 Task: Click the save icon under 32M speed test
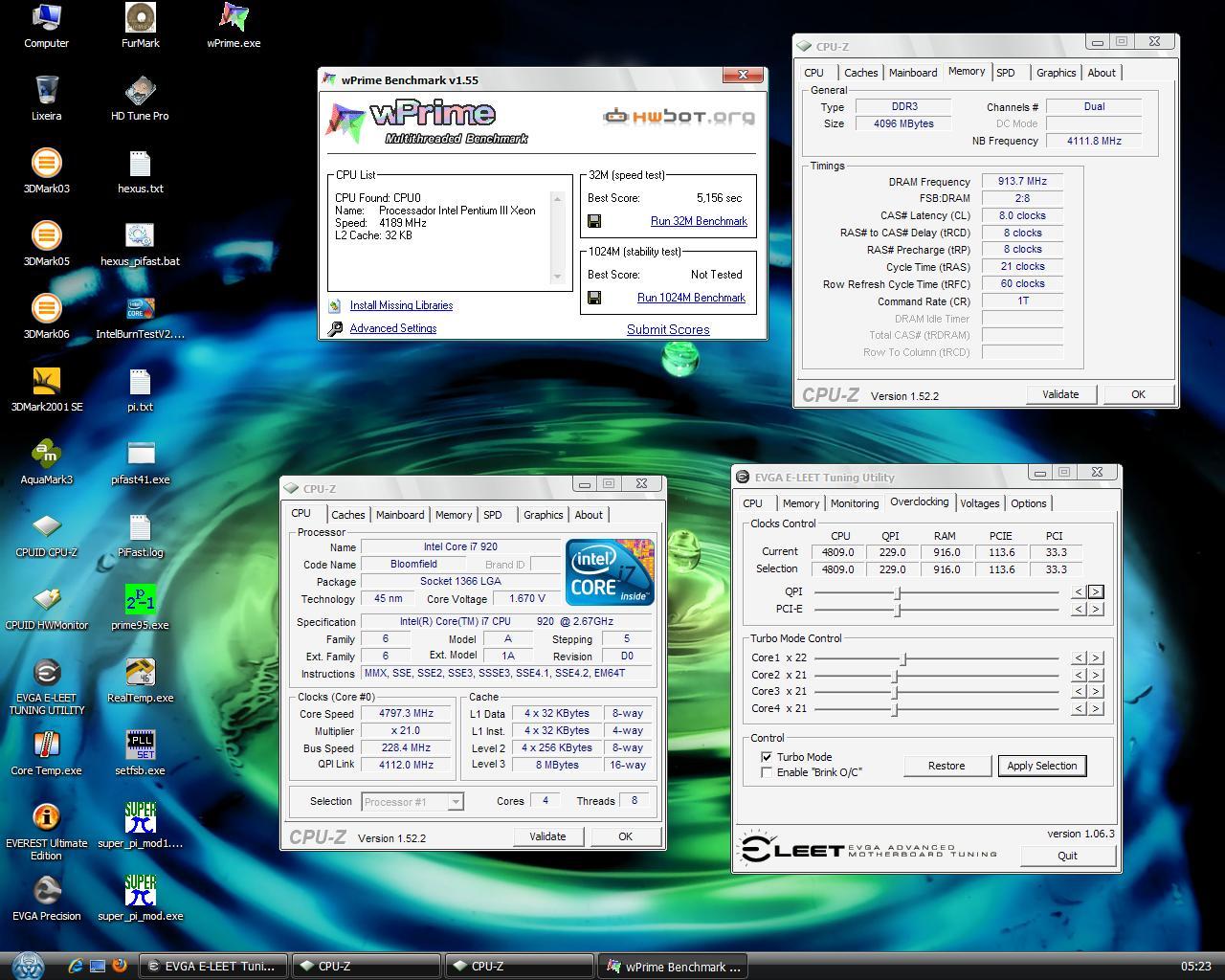tap(594, 221)
